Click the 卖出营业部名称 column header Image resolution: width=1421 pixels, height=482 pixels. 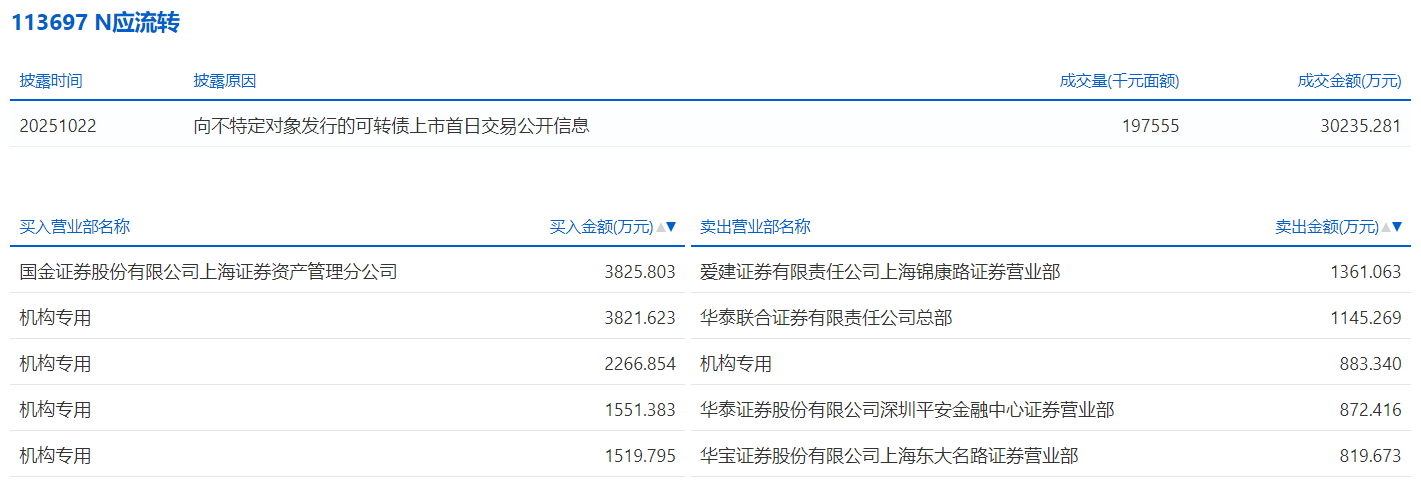(755, 227)
